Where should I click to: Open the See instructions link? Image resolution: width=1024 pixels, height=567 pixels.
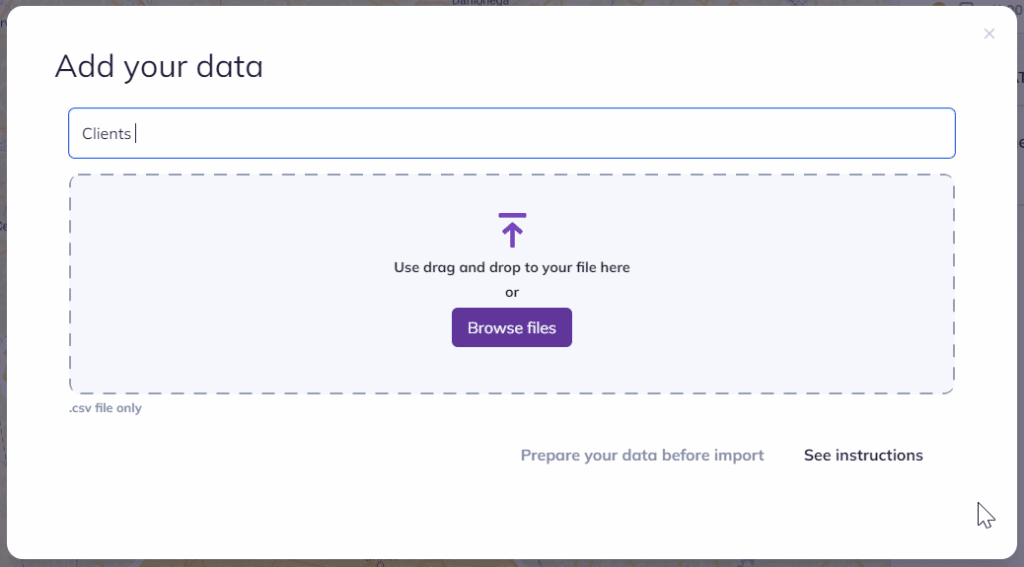863,455
